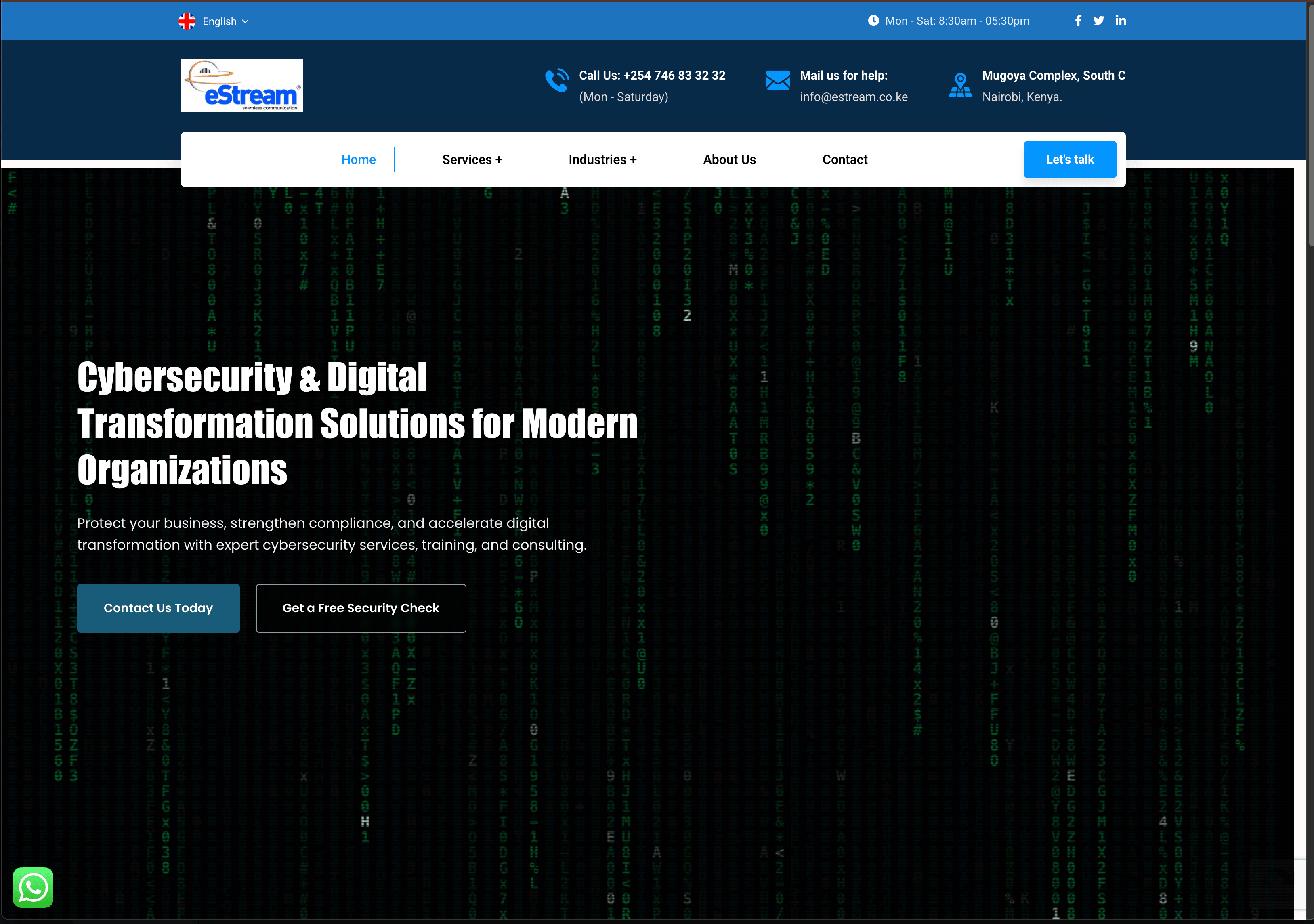Viewport: 1314px width, 924px height.
Task: Click the clock icon beside opening hours
Action: [873, 21]
